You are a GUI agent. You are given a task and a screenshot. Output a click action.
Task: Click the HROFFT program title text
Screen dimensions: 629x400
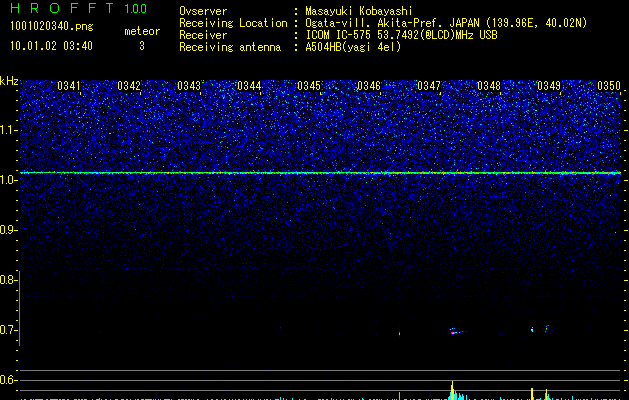63,8
